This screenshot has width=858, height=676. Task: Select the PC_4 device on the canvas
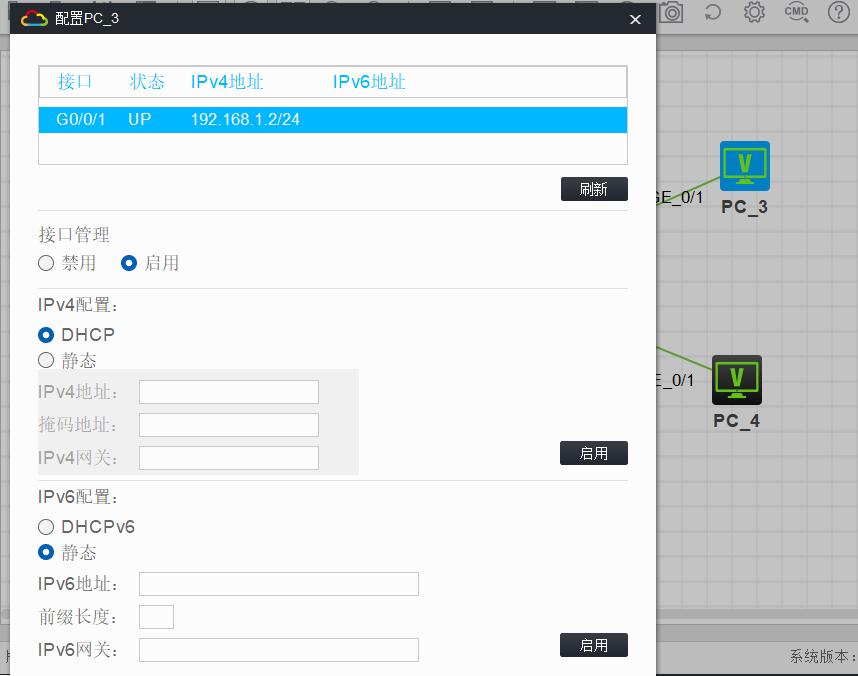pos(737,380)
